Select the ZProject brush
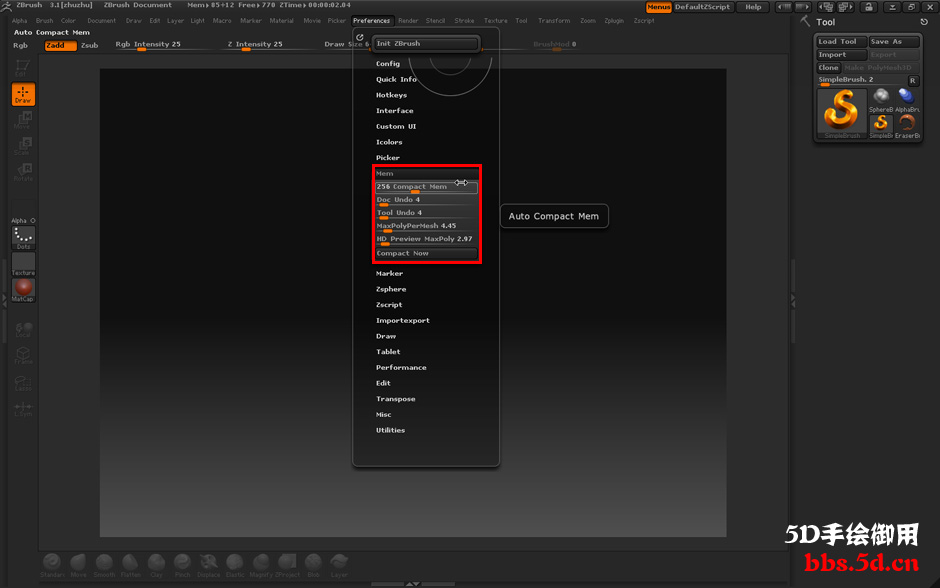This screenshot has width=940, height=588. point(287,565)
